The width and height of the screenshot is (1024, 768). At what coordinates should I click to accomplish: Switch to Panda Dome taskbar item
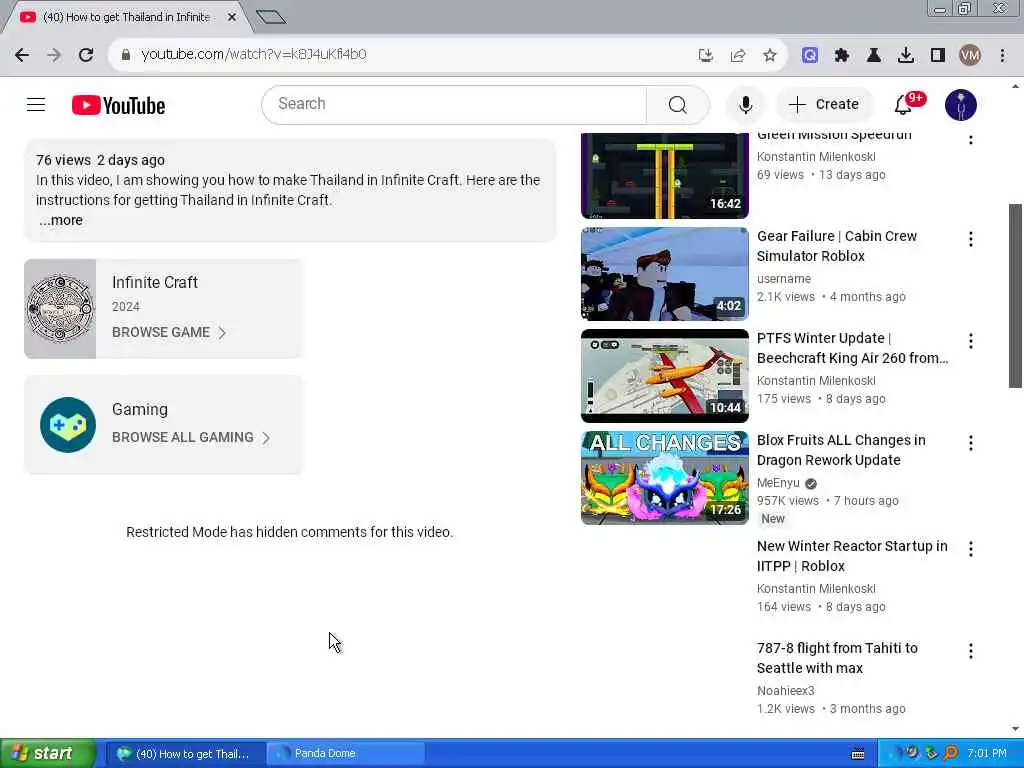click(346, 754)
